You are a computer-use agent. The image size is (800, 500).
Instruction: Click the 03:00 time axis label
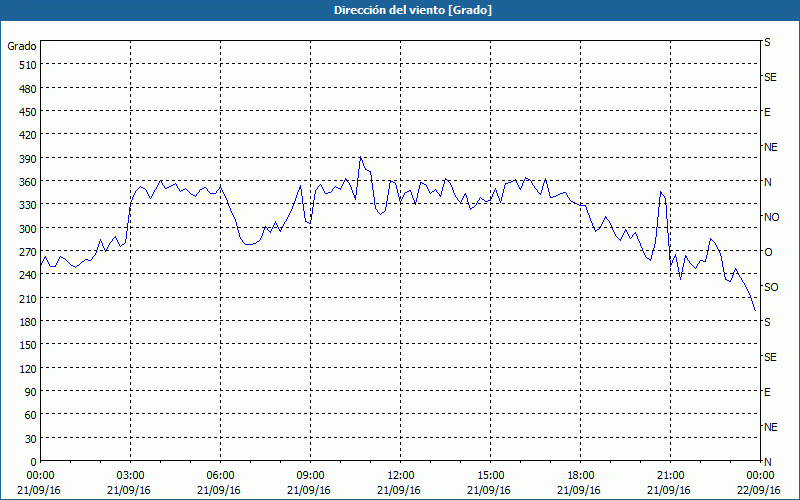pyautogui.click(x=130, y=476)
